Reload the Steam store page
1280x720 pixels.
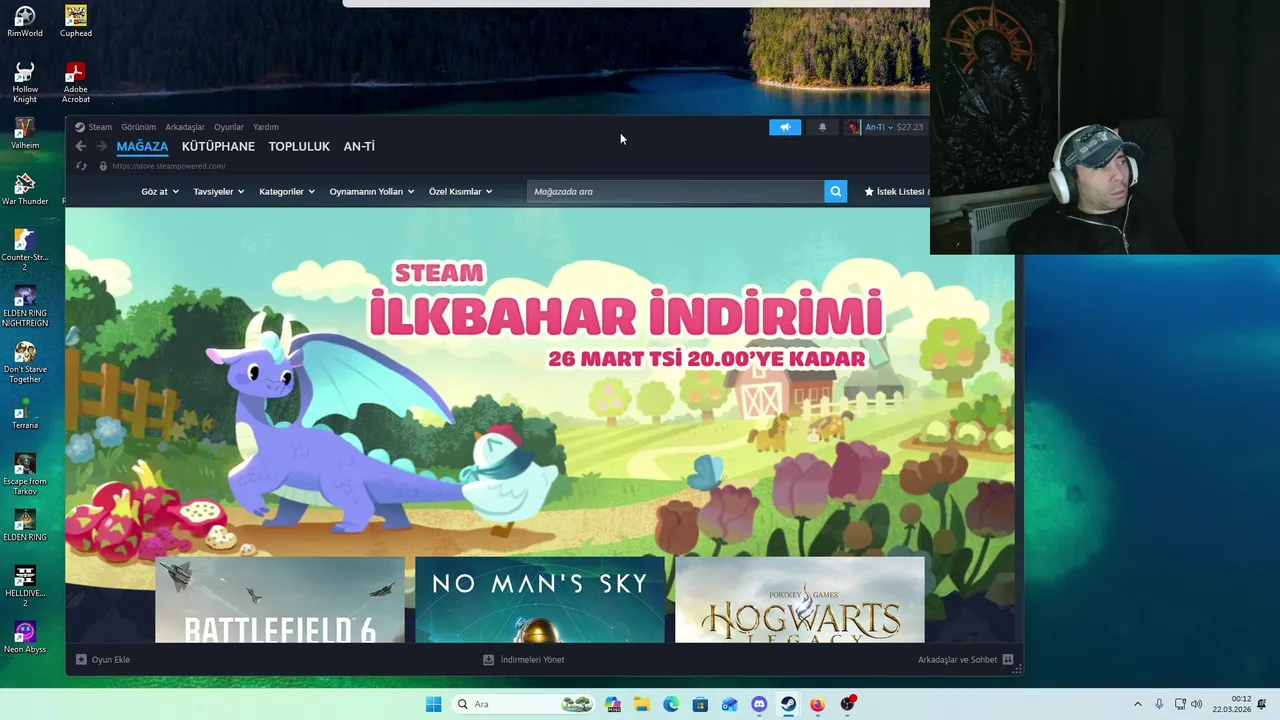point(81,166)
